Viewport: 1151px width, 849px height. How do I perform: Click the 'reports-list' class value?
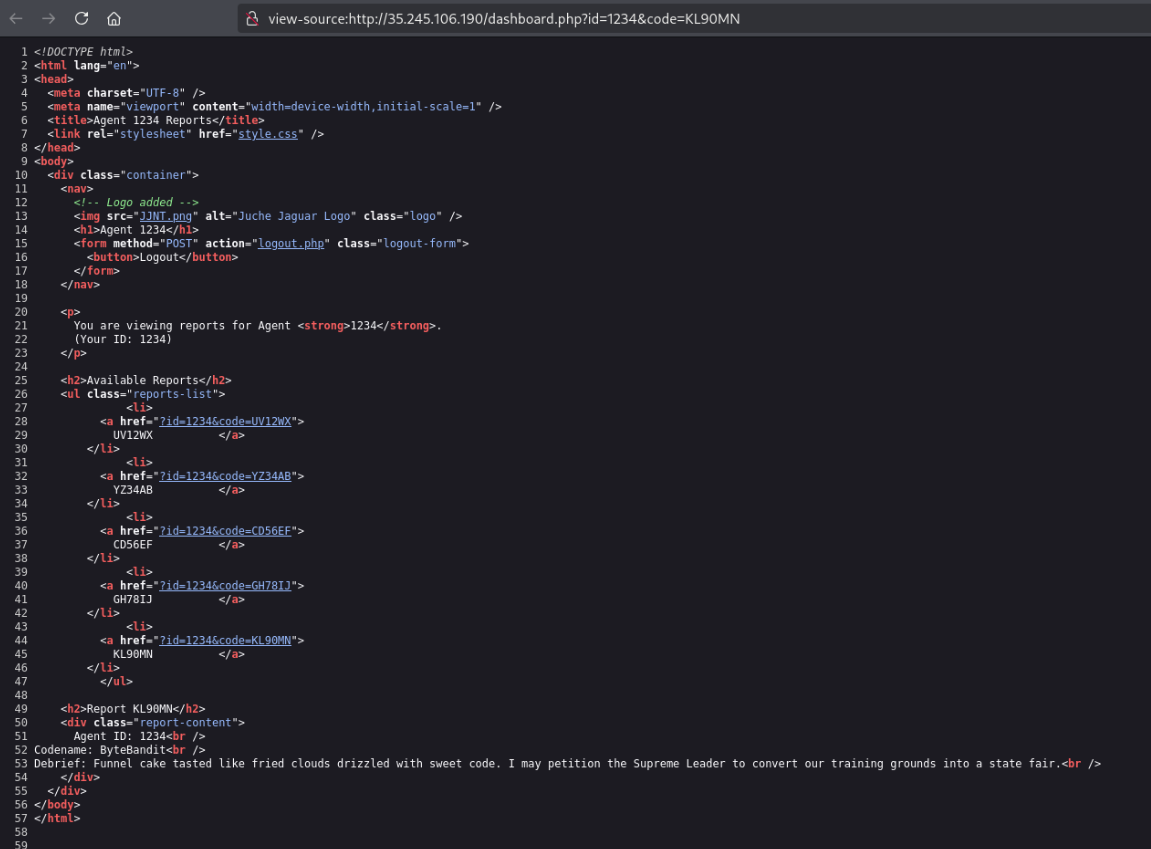pyautogui.click(x=173, y=394)
